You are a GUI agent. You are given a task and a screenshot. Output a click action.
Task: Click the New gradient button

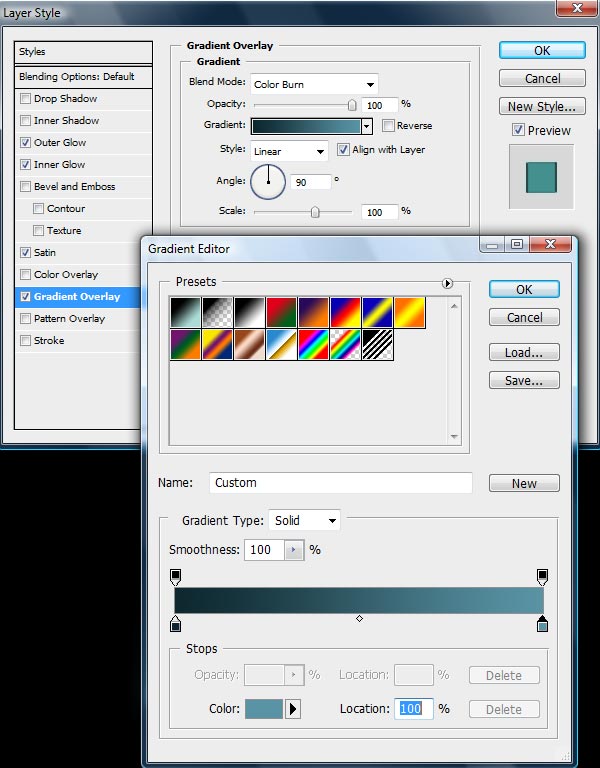point(524,483)
